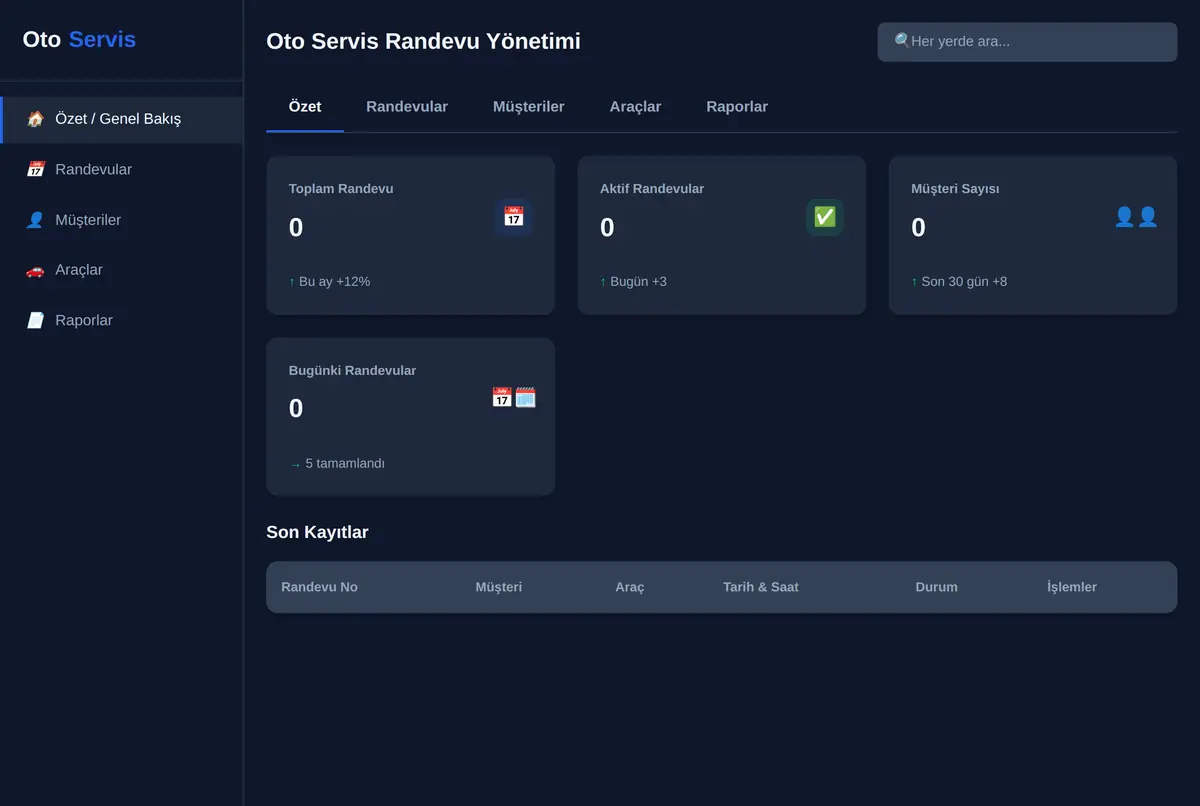Image resolution: width=1200 pixels, height=806 pixels.
Task: Click the document icon beside Raporlar in sidebar
Action: coord(36,320)
